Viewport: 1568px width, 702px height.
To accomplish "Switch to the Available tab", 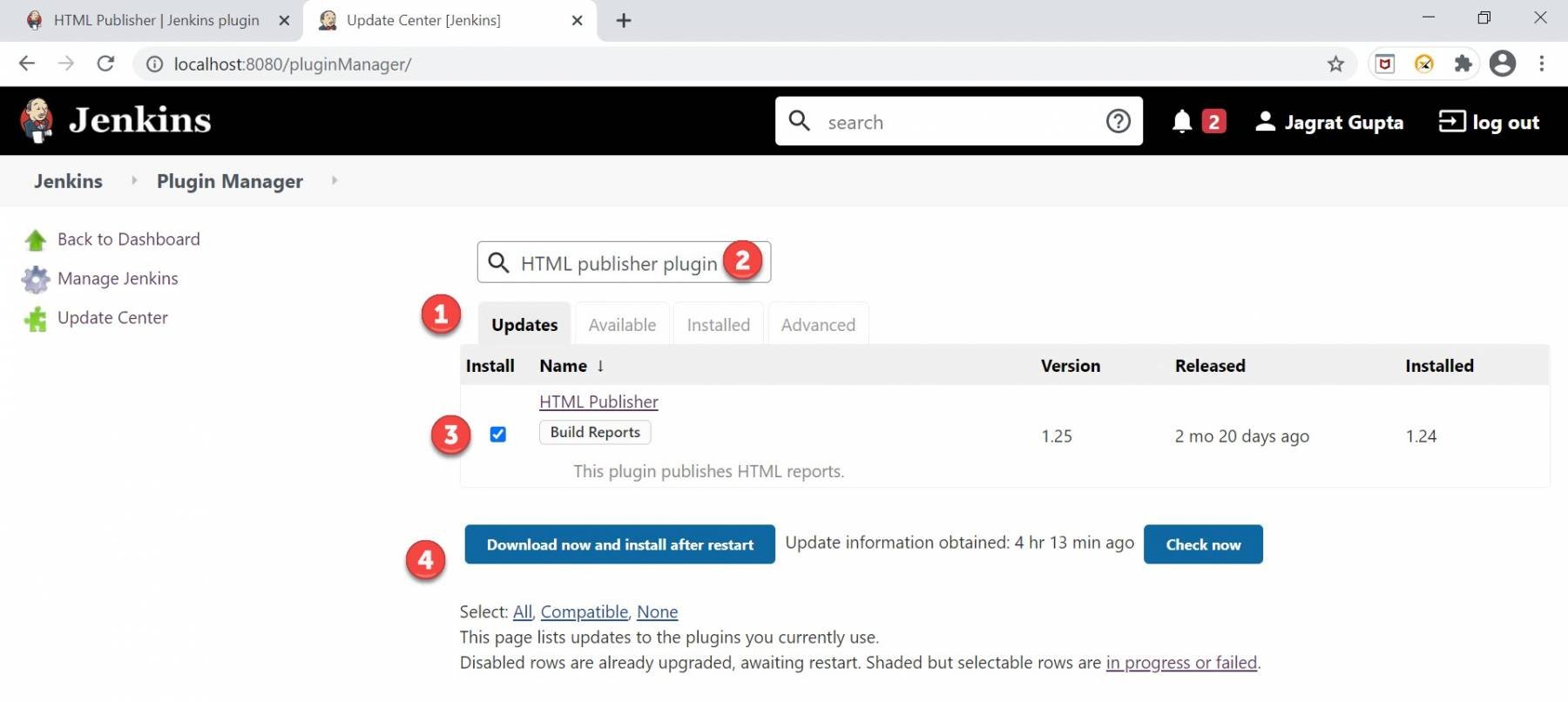I will click(622, 324).
